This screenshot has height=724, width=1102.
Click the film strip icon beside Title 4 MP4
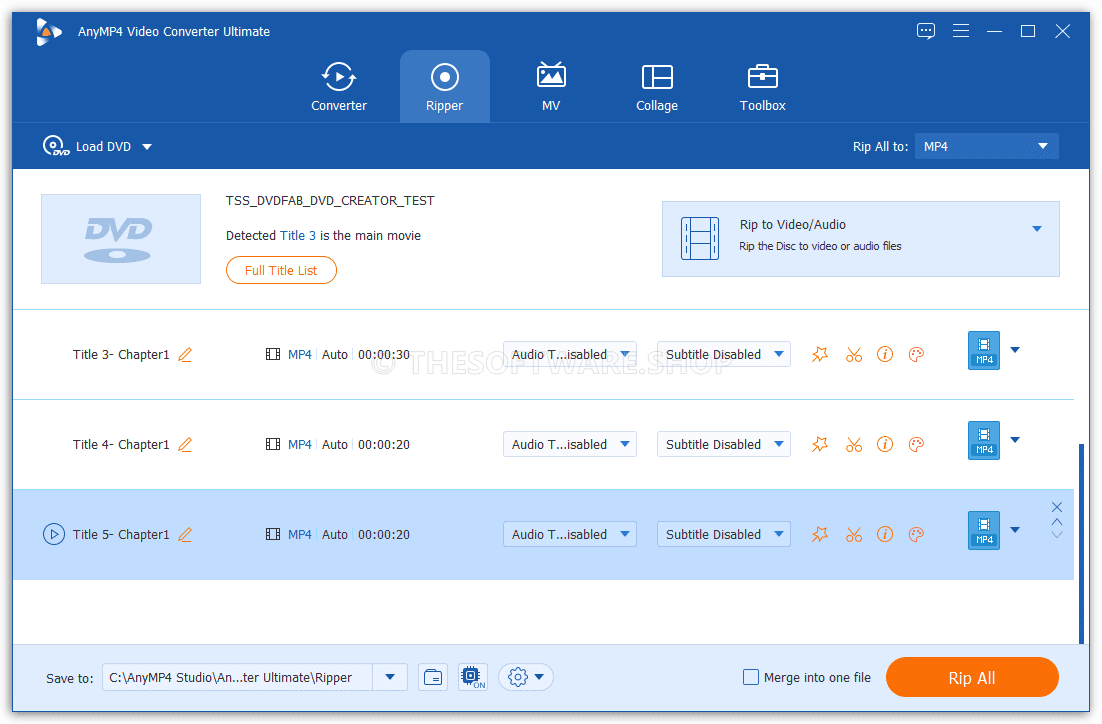(273, 444)
